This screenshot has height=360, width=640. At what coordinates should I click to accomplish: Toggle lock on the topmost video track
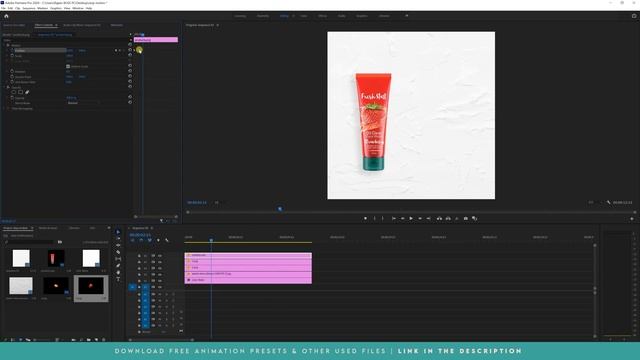[139, 256]
